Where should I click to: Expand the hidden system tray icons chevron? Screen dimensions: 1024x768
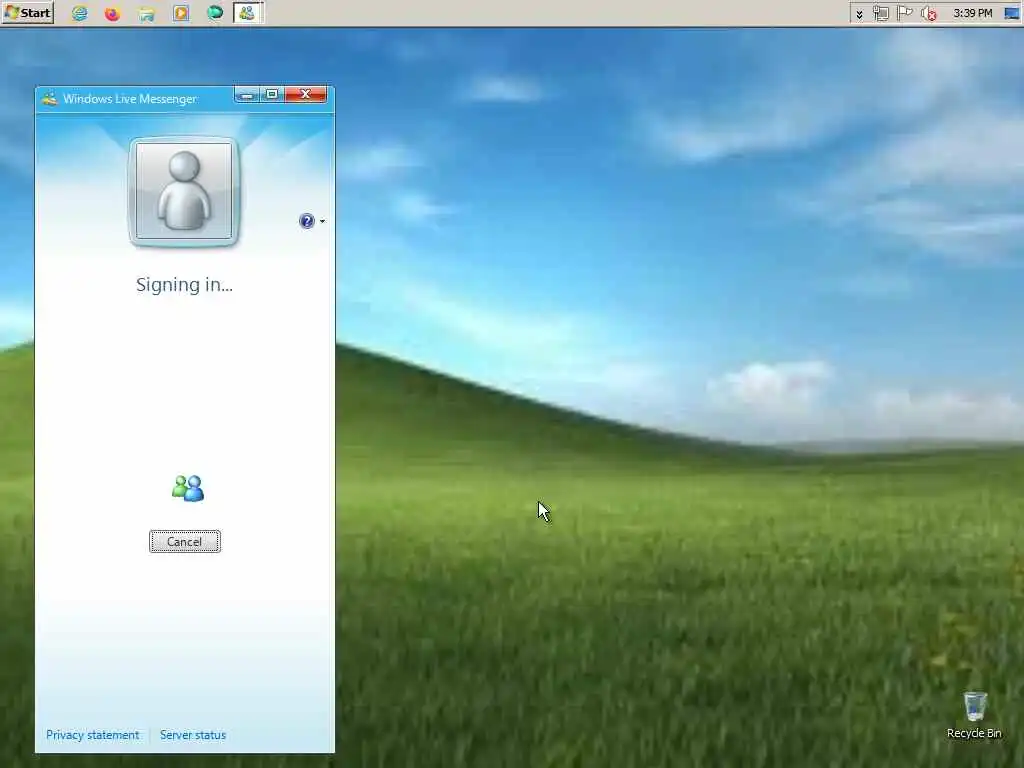[x=859, y=14]
